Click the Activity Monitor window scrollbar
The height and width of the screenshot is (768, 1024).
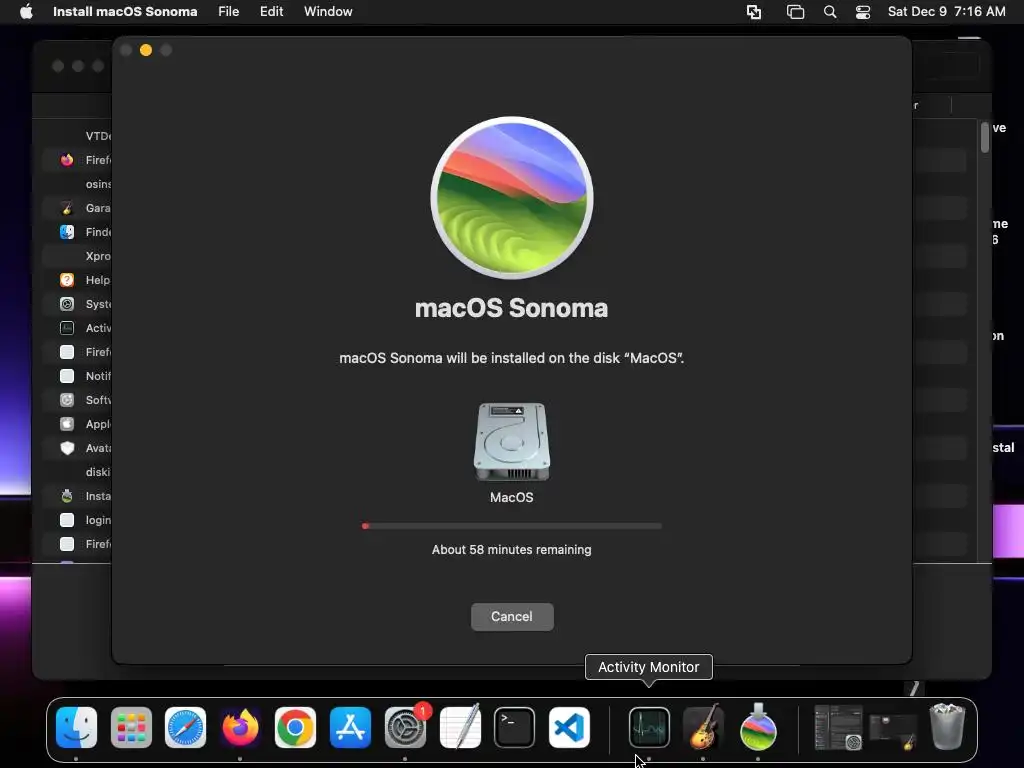point(985,138)
